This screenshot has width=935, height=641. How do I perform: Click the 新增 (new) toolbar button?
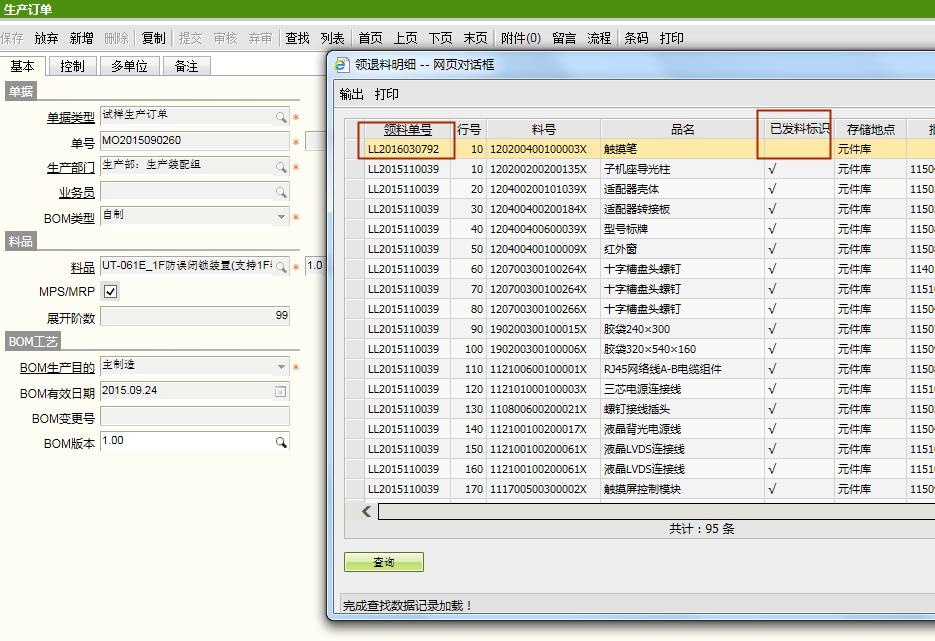tap(83, 38)
